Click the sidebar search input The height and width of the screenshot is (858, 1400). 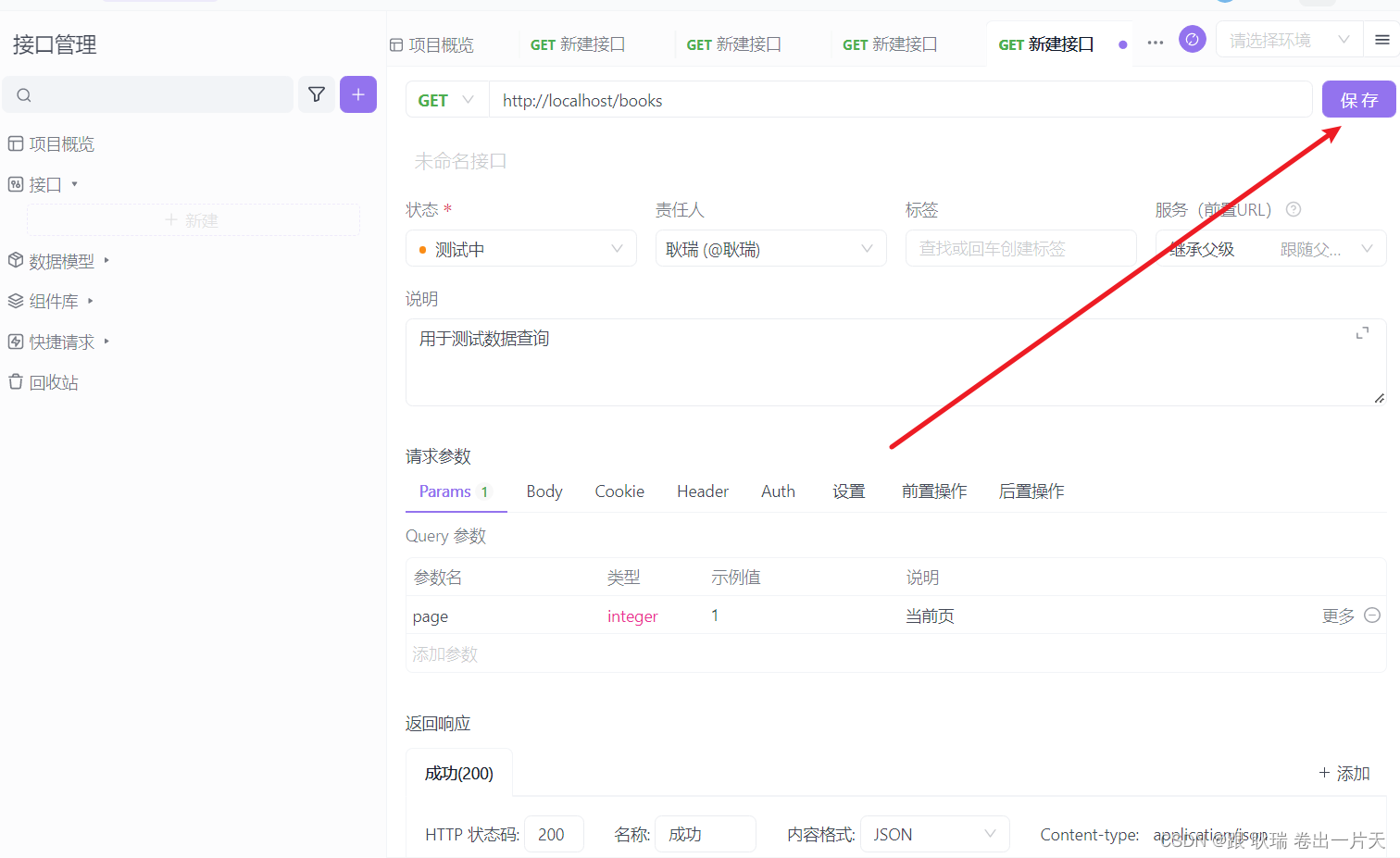(148, 94)
